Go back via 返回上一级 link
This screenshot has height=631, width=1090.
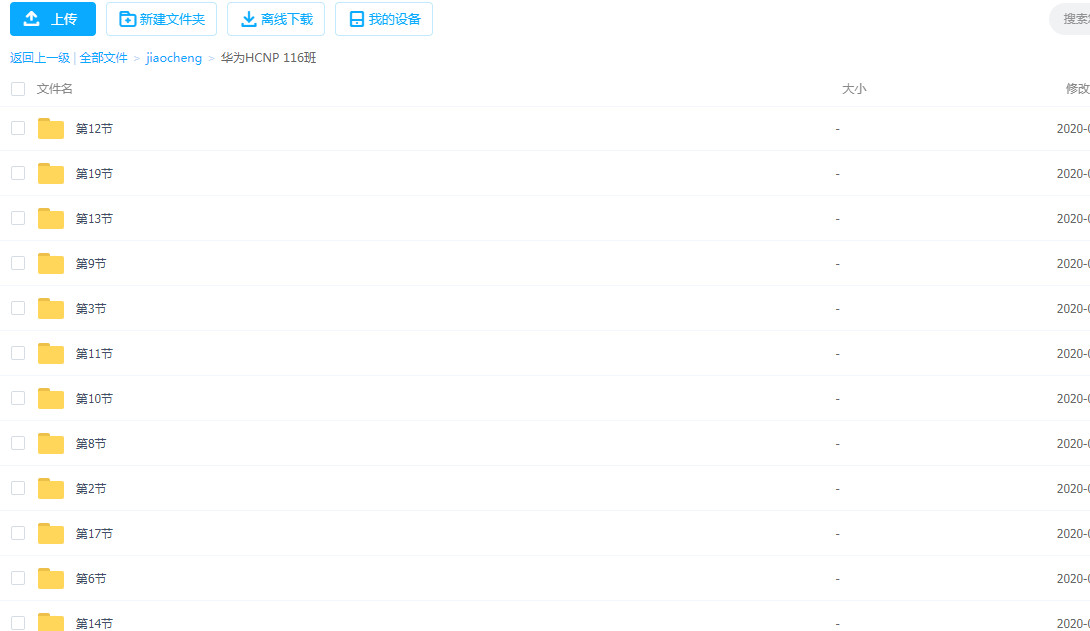40,58
